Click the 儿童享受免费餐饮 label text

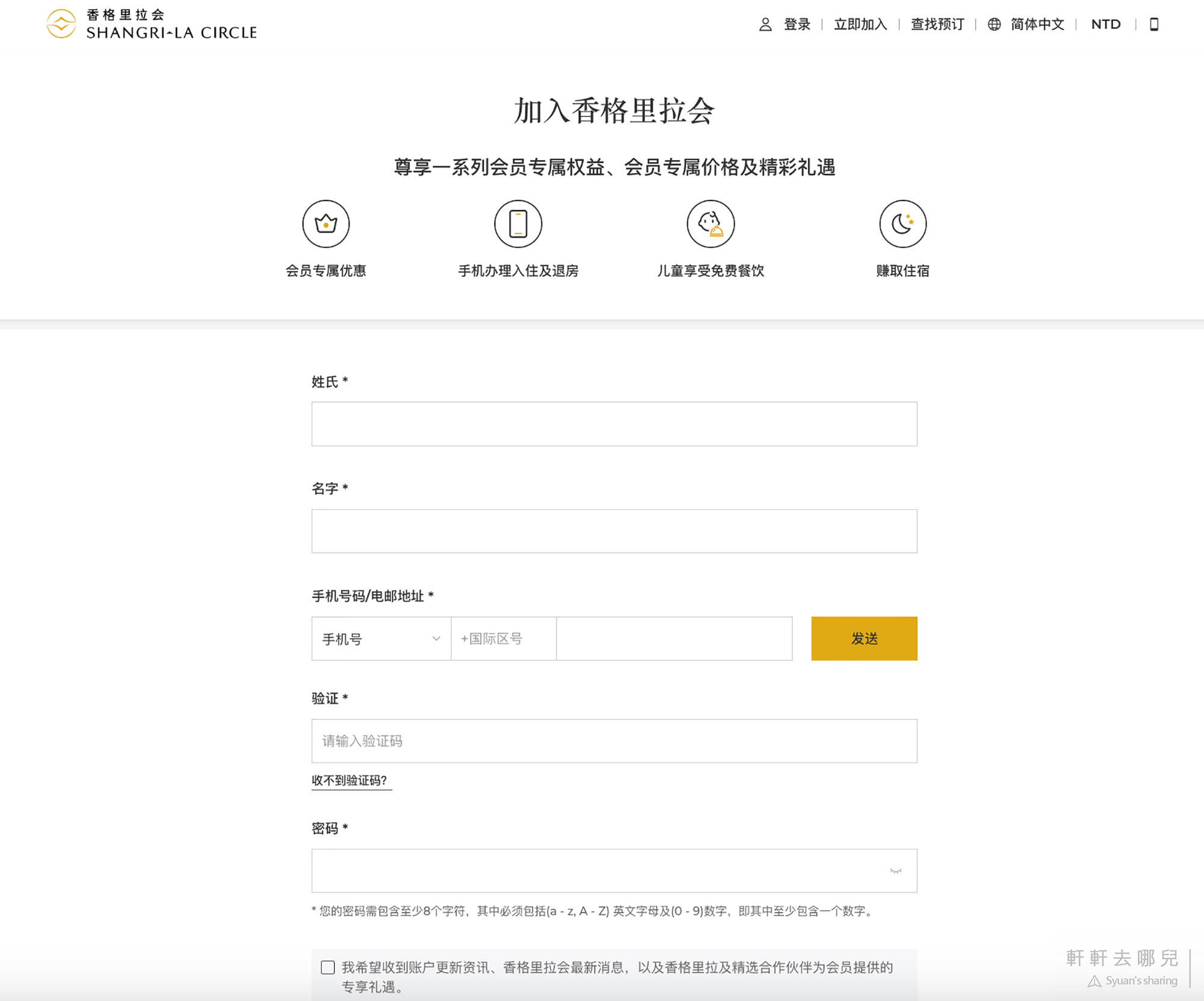(x=710, y=271)
